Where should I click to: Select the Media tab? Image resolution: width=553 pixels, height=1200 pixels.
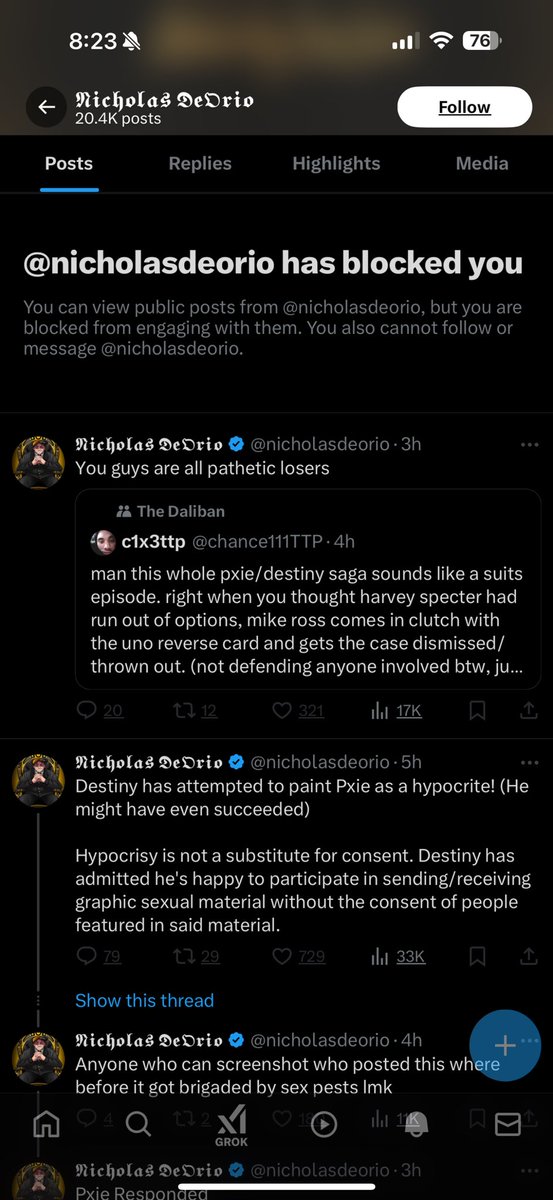482,163
